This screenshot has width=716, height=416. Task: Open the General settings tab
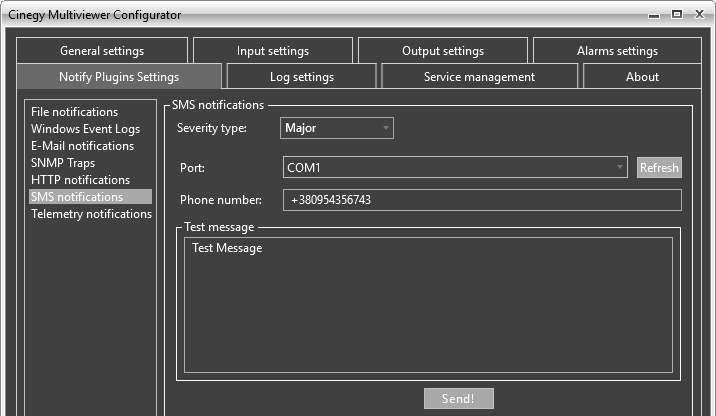102,51
